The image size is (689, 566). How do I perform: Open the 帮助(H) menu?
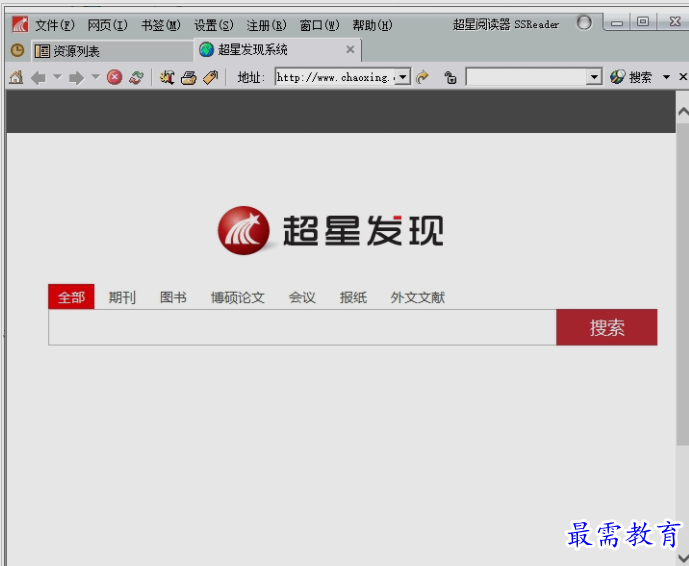pos(372,25)
